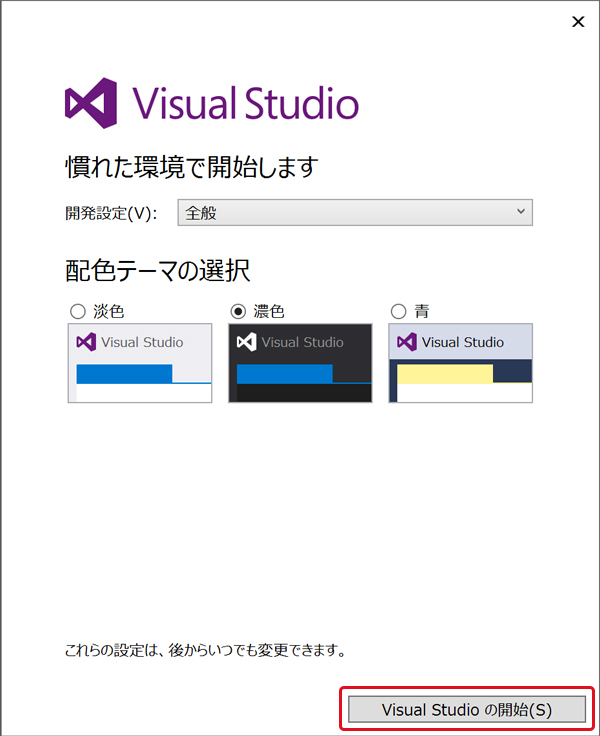Image resolution: width=600 pixels, height=736 pixels.
Task: Click the dropdown arrow of 開発設定 combo box
Action: click(x=521, y=212)
